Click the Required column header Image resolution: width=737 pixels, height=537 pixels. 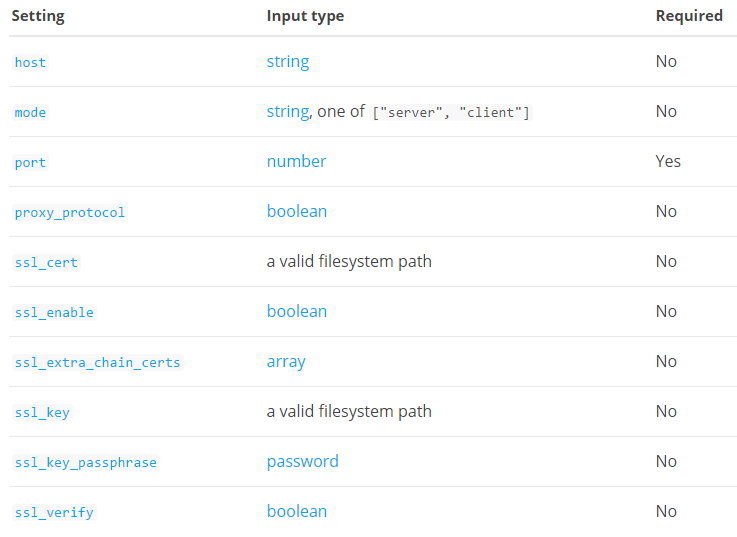pyautogui.click(x=689, y=16)
